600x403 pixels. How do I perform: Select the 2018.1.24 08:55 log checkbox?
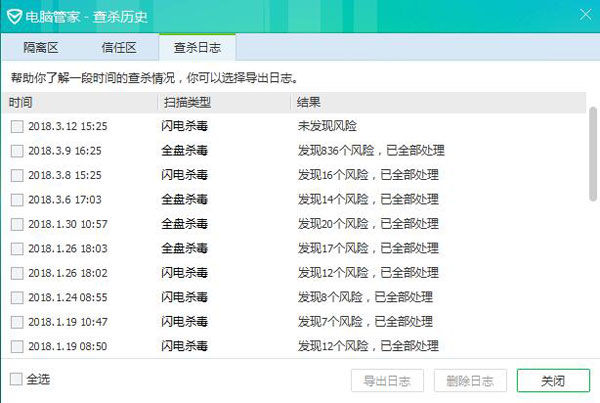[16, 297]
